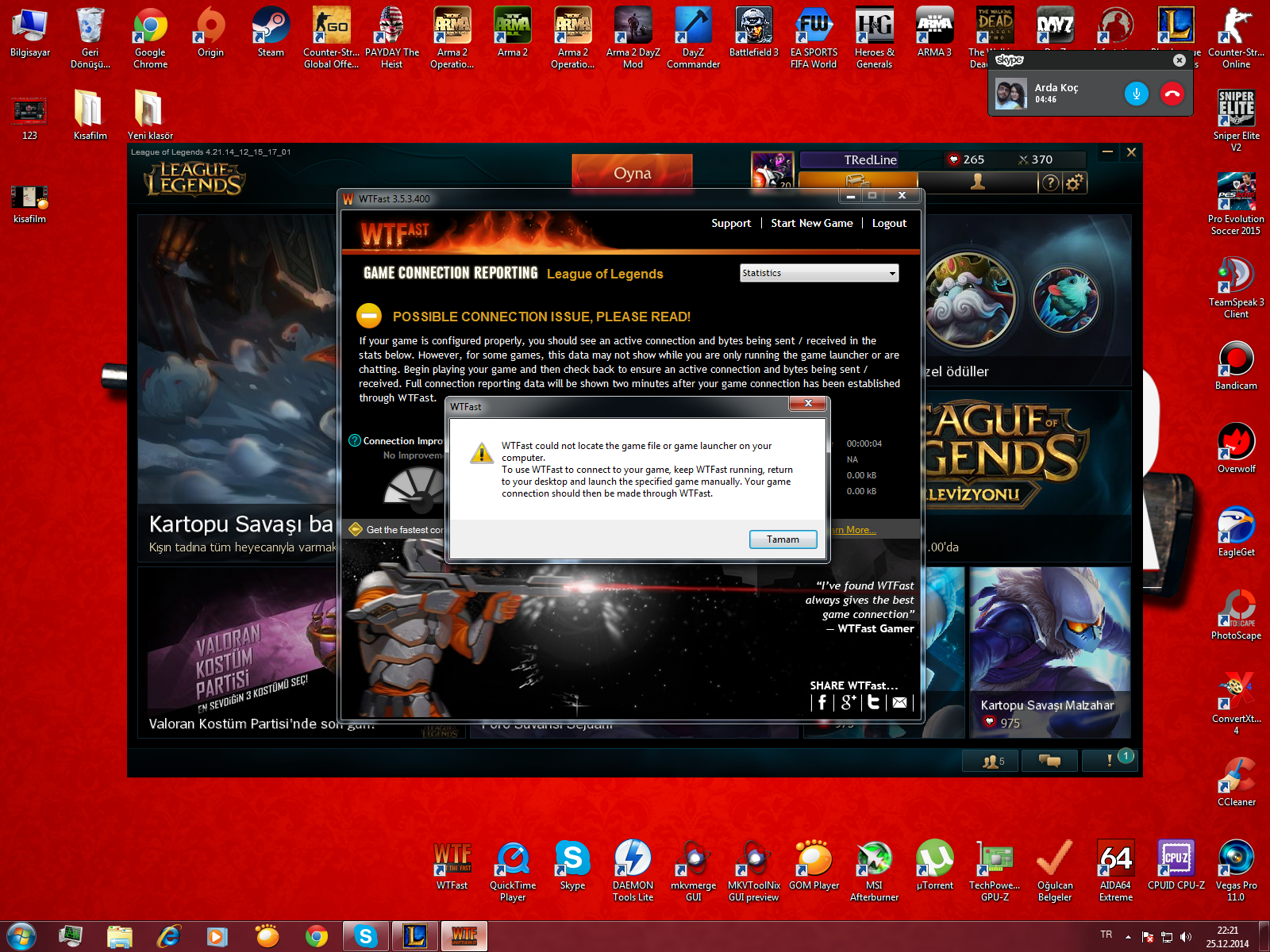
Task: Open Steam desktop shortcut
Action: (271, 33)
